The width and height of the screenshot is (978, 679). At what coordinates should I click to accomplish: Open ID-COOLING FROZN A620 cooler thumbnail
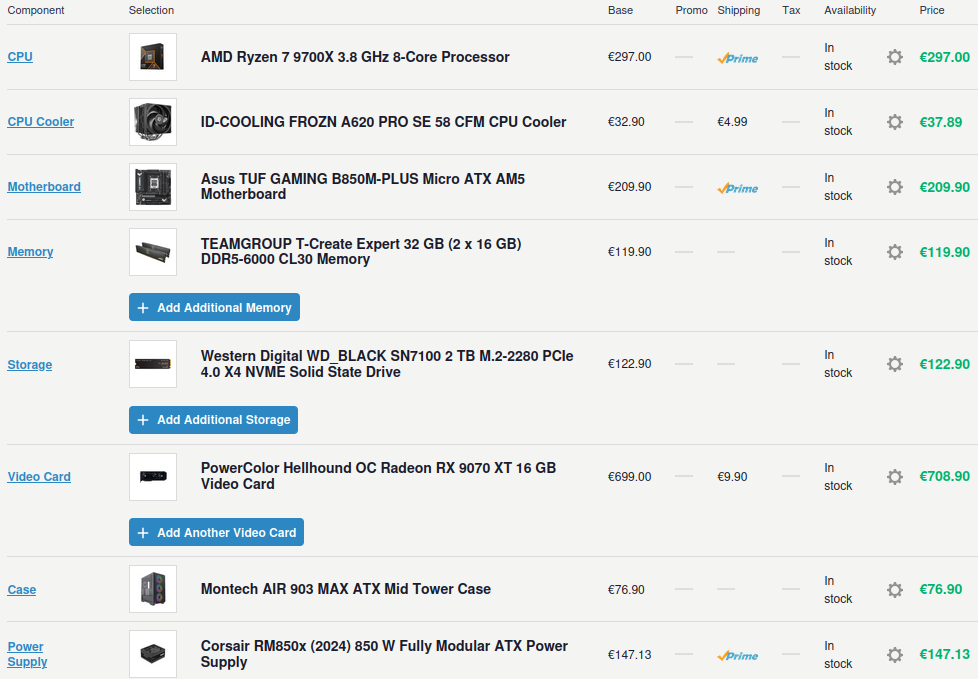153,122
